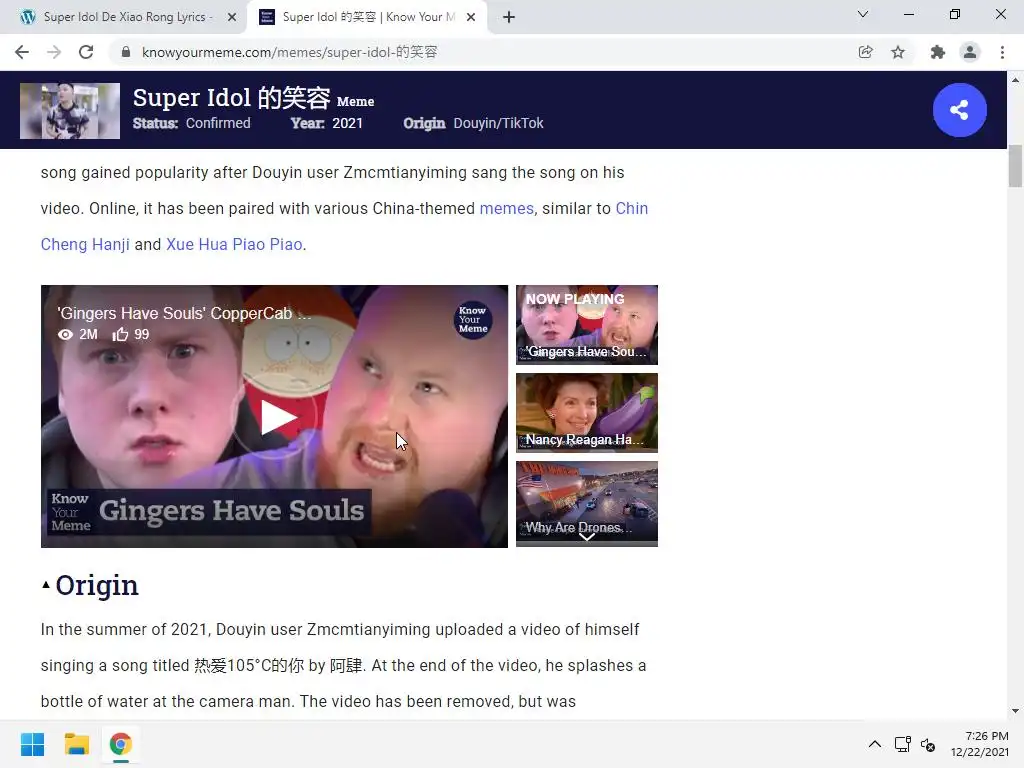Select the Why Are Drones video thumbnail

586,504
